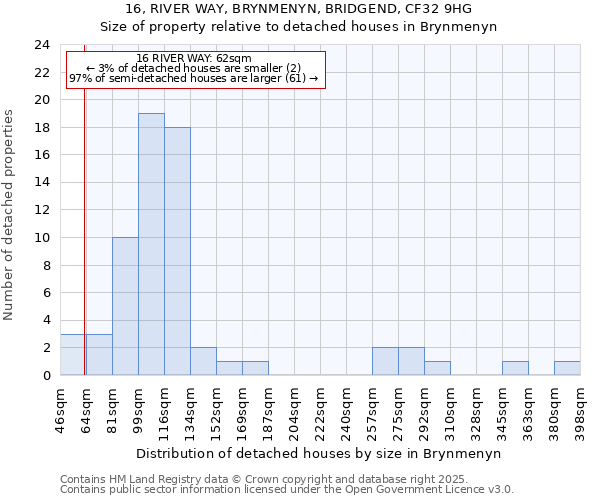Viewport: 600px width, 500px height.
Task: Click the x-axis tick label '46sqm'
Action: (60, 411)
